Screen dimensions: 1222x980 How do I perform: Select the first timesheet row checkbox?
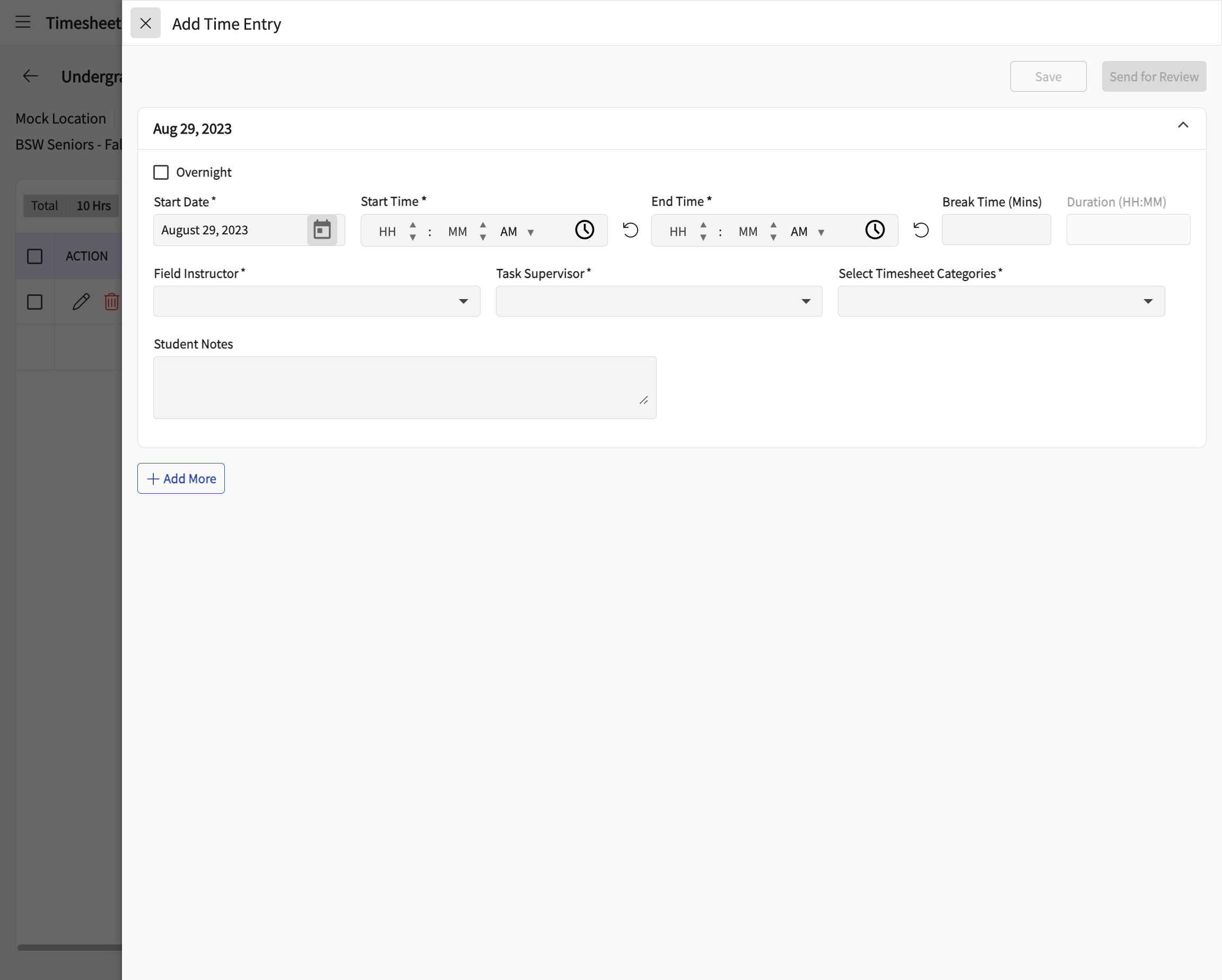click(34, 302)
